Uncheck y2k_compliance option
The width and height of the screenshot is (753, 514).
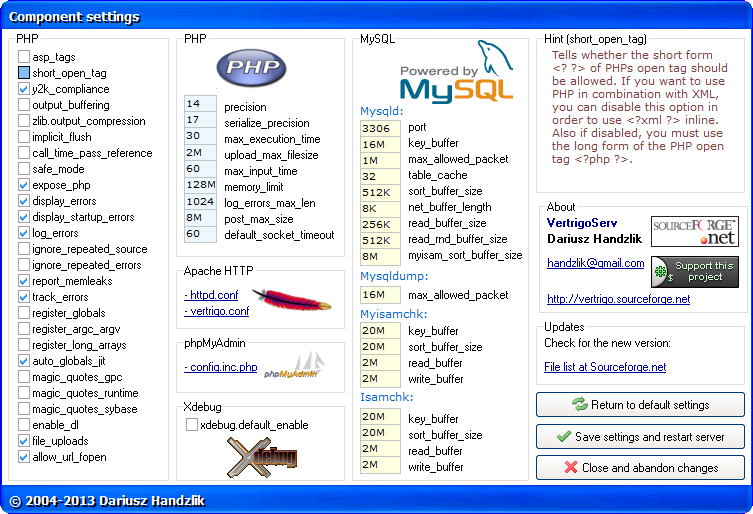[24, 89]
